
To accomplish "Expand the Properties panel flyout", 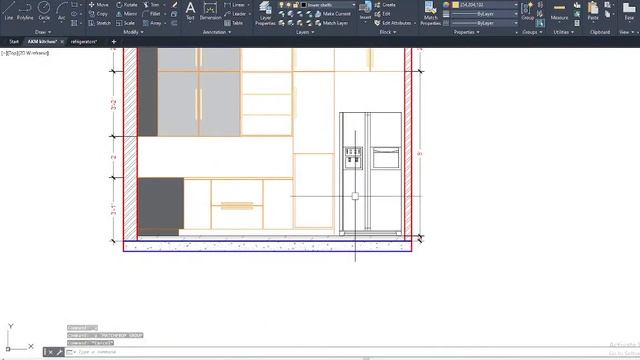I will pyautogui.click(x=467, y=32).
